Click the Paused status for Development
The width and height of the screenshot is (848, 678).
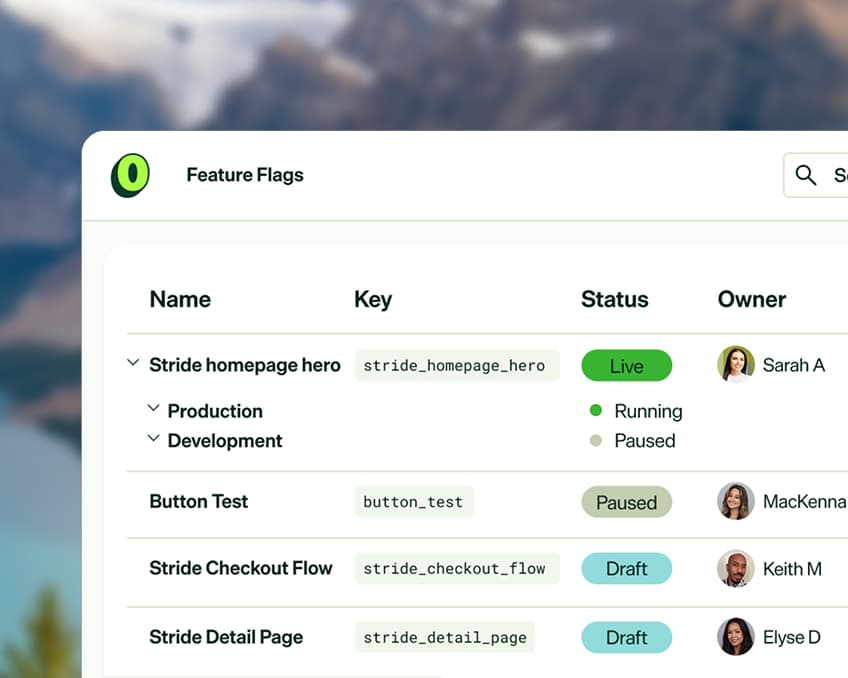click(x=645, y=441)
